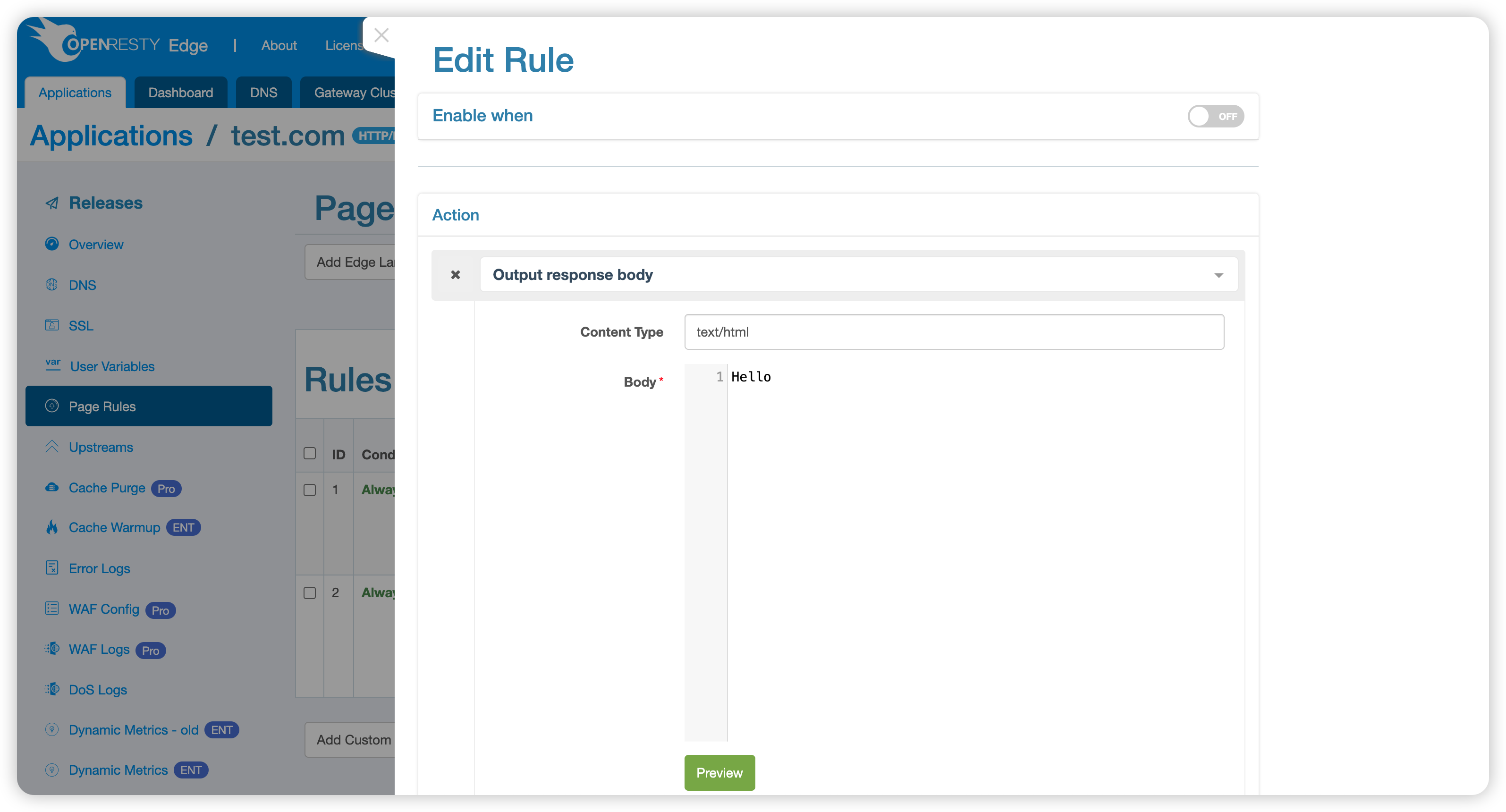Open the Output response body dropdown
This screenshot has width=1506, height=812.
858,275
